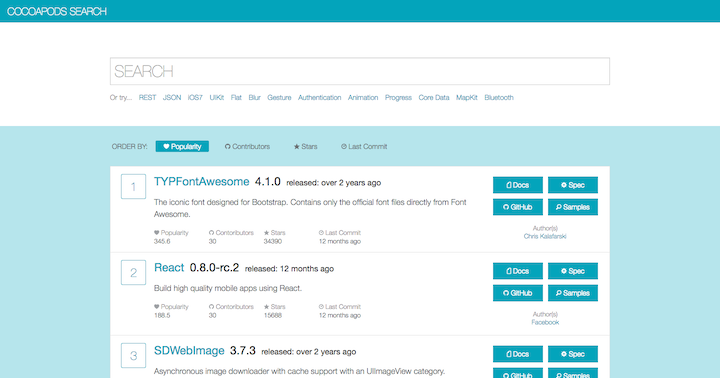
Task: Open Spec for SDWebImage
Action: tap(573, 354)
